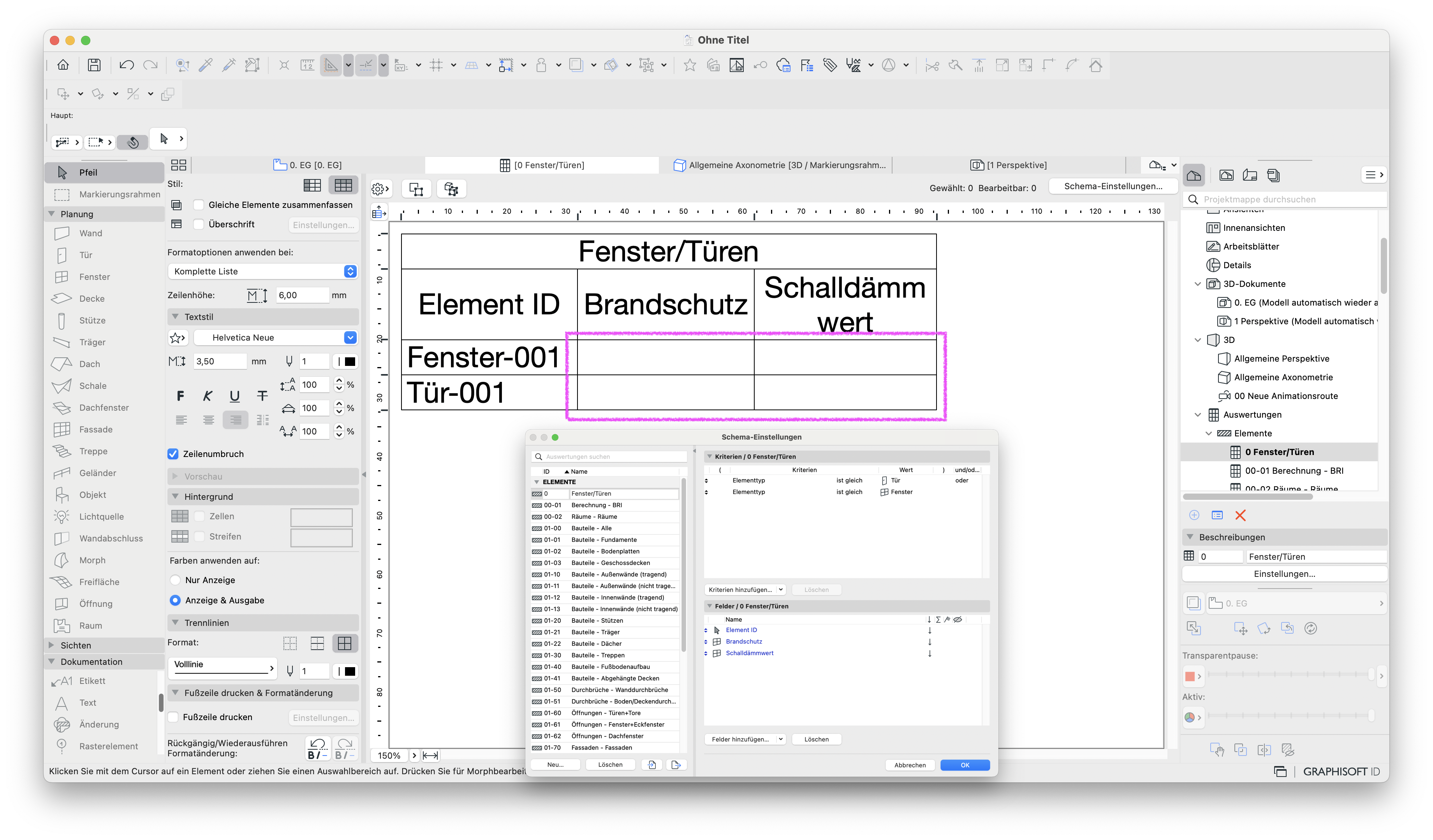The width and height of the screenshot is (1433, 840).
Task: Click the Einstellungen... button under Beschreibungen
Action: (x=1284, y=574)
